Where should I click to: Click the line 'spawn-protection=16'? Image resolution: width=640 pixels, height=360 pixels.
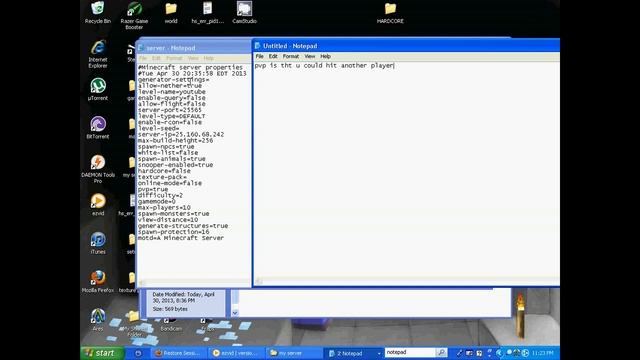click(173, 232)
